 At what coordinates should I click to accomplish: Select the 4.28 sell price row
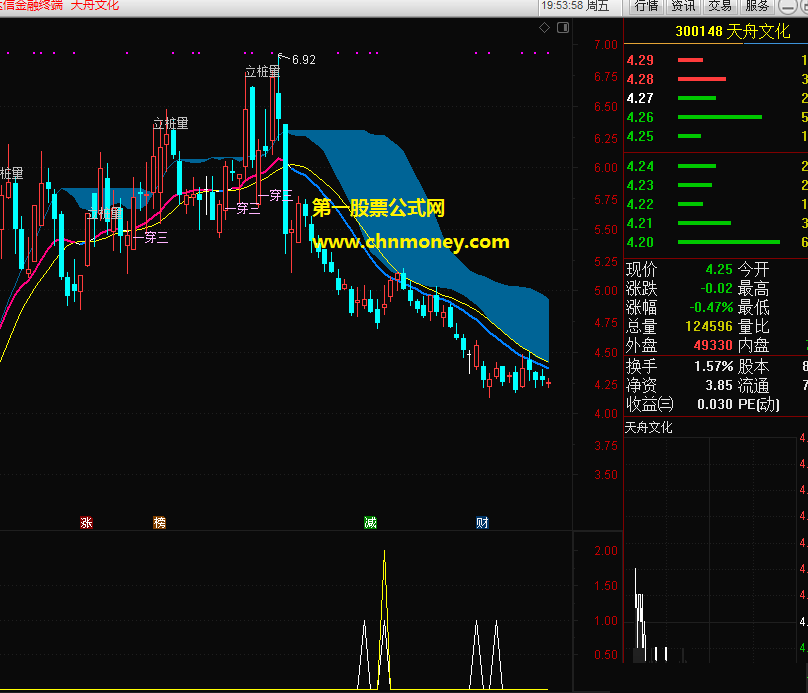tap(716, 79)
